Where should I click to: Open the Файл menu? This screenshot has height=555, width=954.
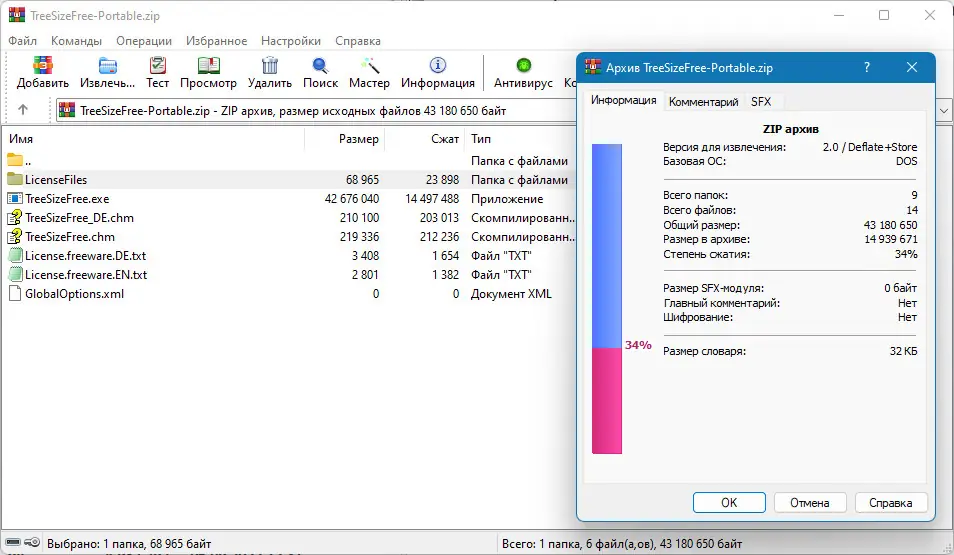point(23,41)
